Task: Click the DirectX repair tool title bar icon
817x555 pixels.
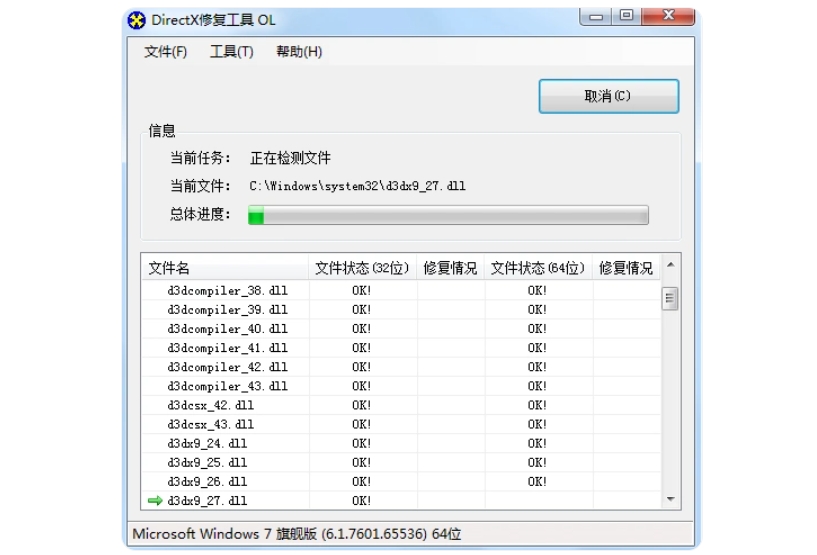Action: [137, 21]
